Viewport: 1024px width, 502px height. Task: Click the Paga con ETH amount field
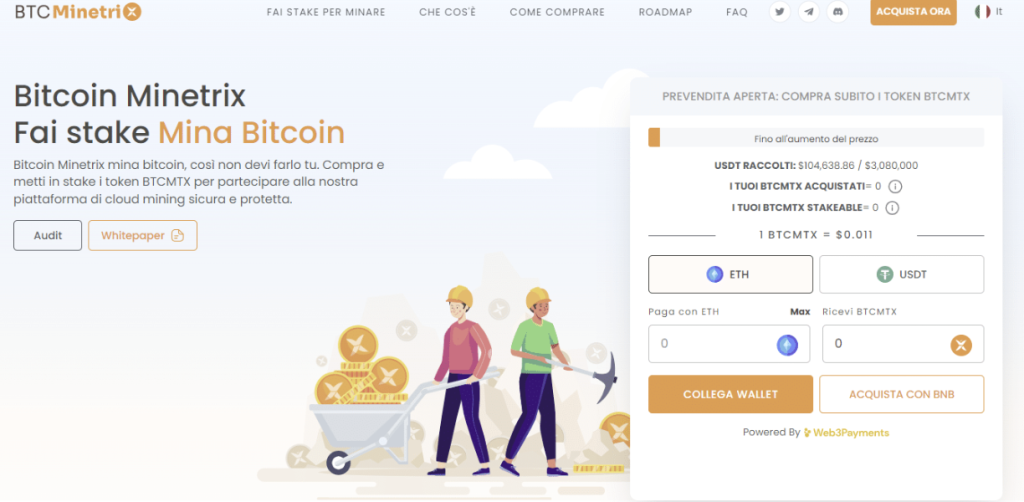tap(729, 344)
